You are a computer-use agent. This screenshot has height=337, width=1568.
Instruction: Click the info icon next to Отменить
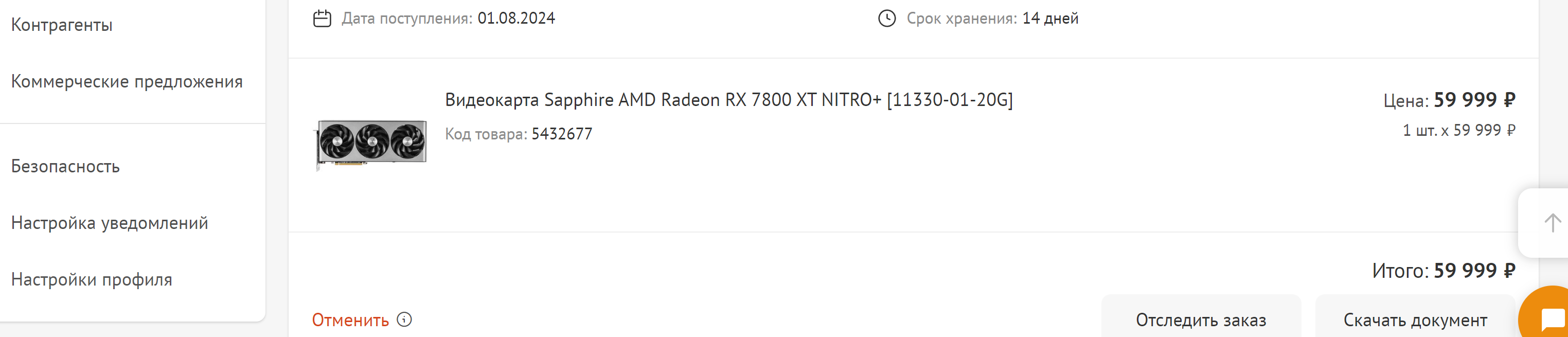(x=404, y=320)
